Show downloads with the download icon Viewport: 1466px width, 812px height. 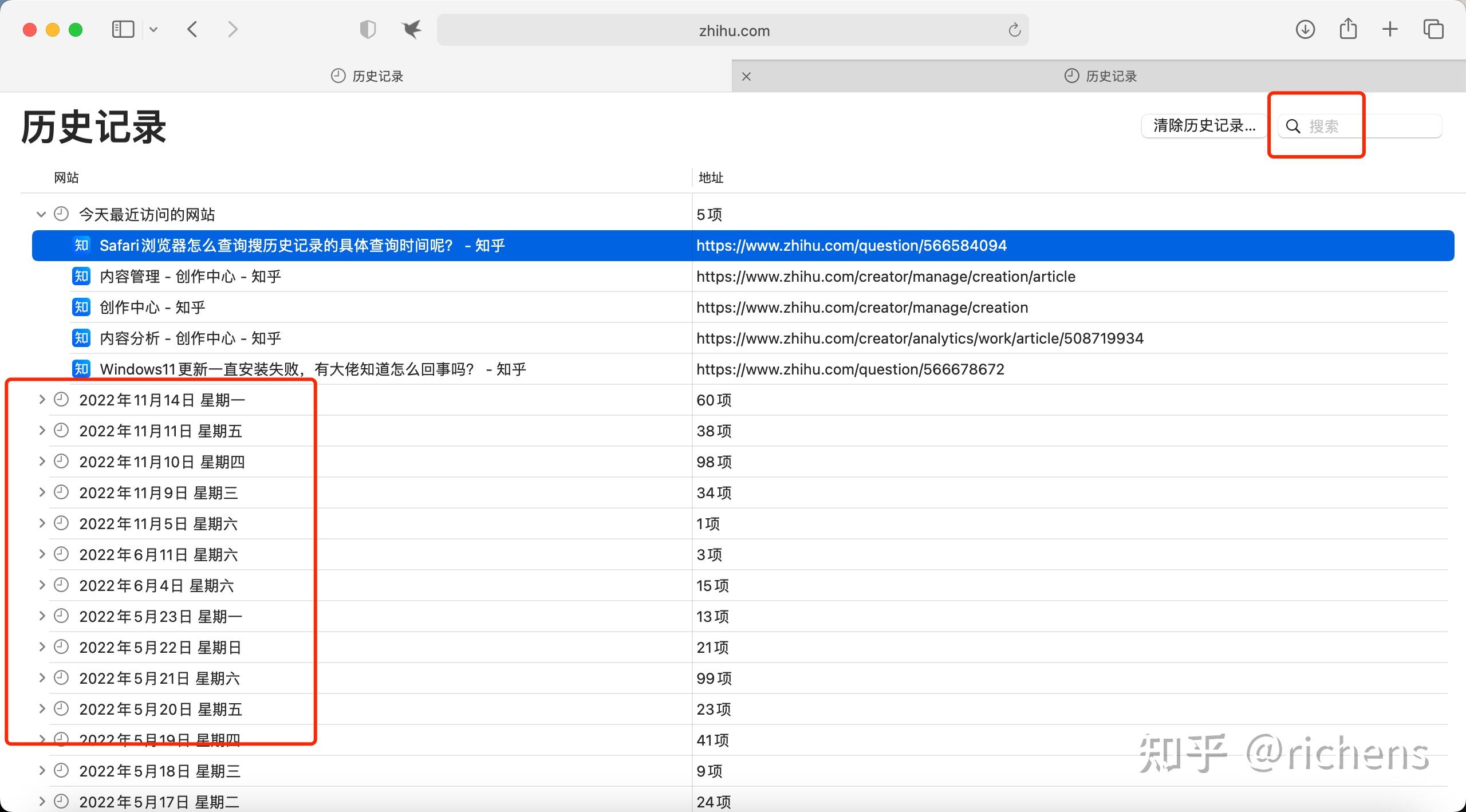[x=1305, y=29]
